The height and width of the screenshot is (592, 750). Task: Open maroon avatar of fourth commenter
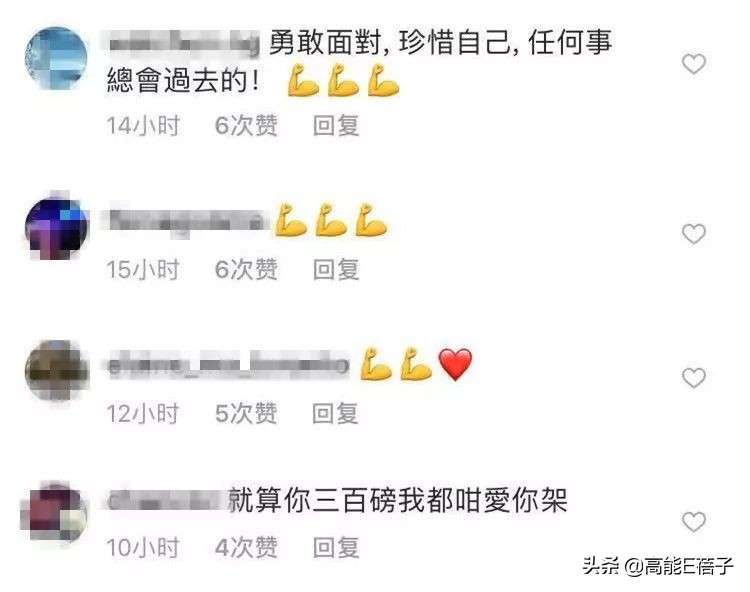[54, 512]
